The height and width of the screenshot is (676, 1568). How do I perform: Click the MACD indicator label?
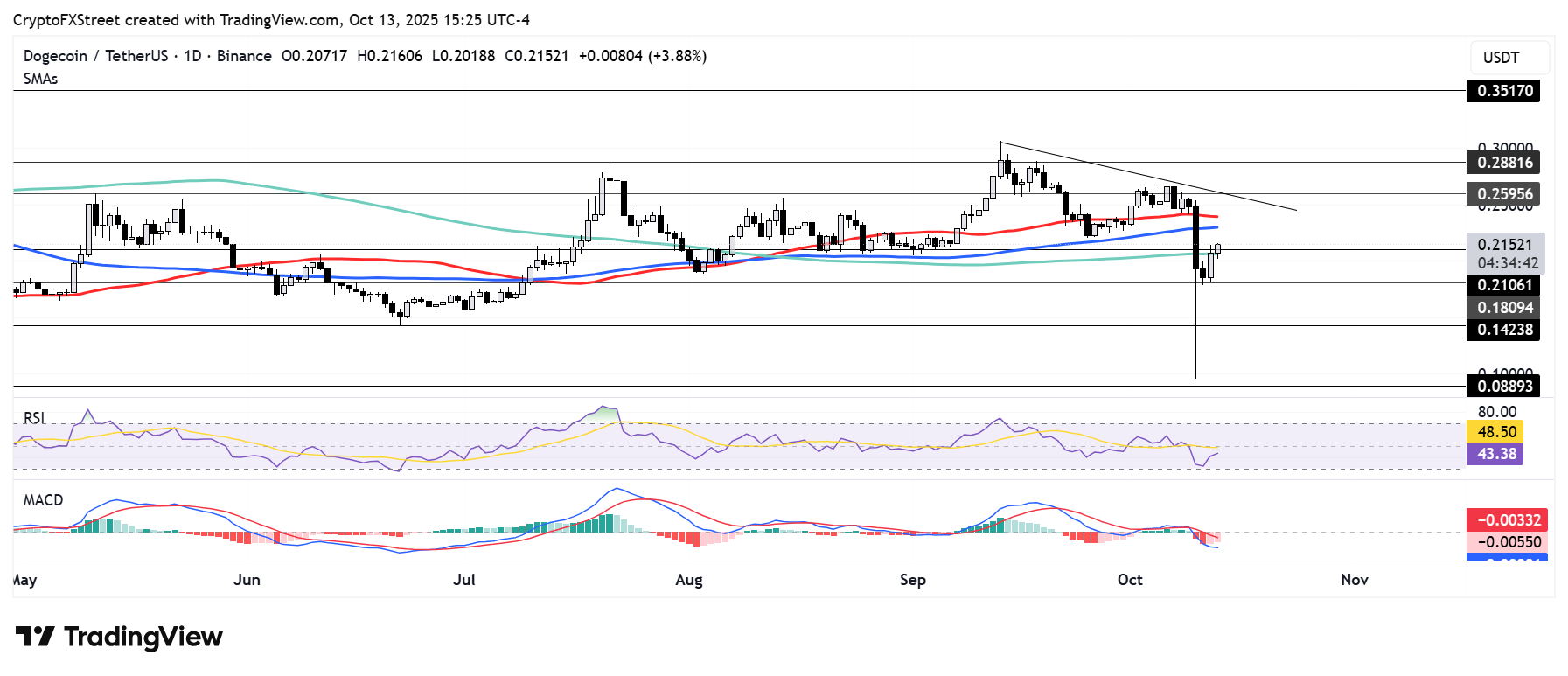(43, 500)
